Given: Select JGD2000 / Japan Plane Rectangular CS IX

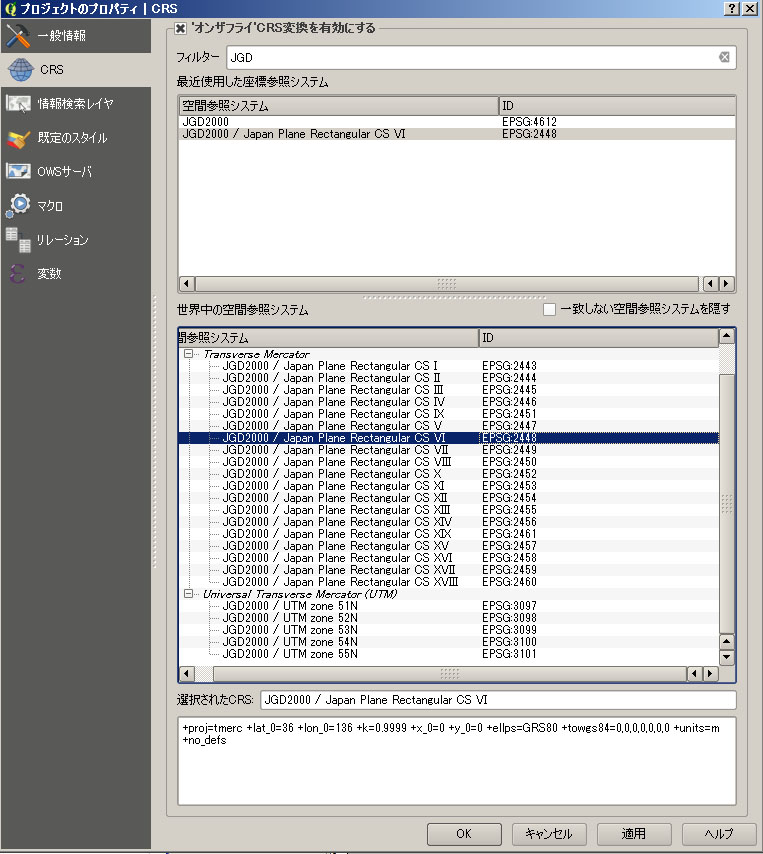Looking at the screenshot, I should tap(333, 414).
